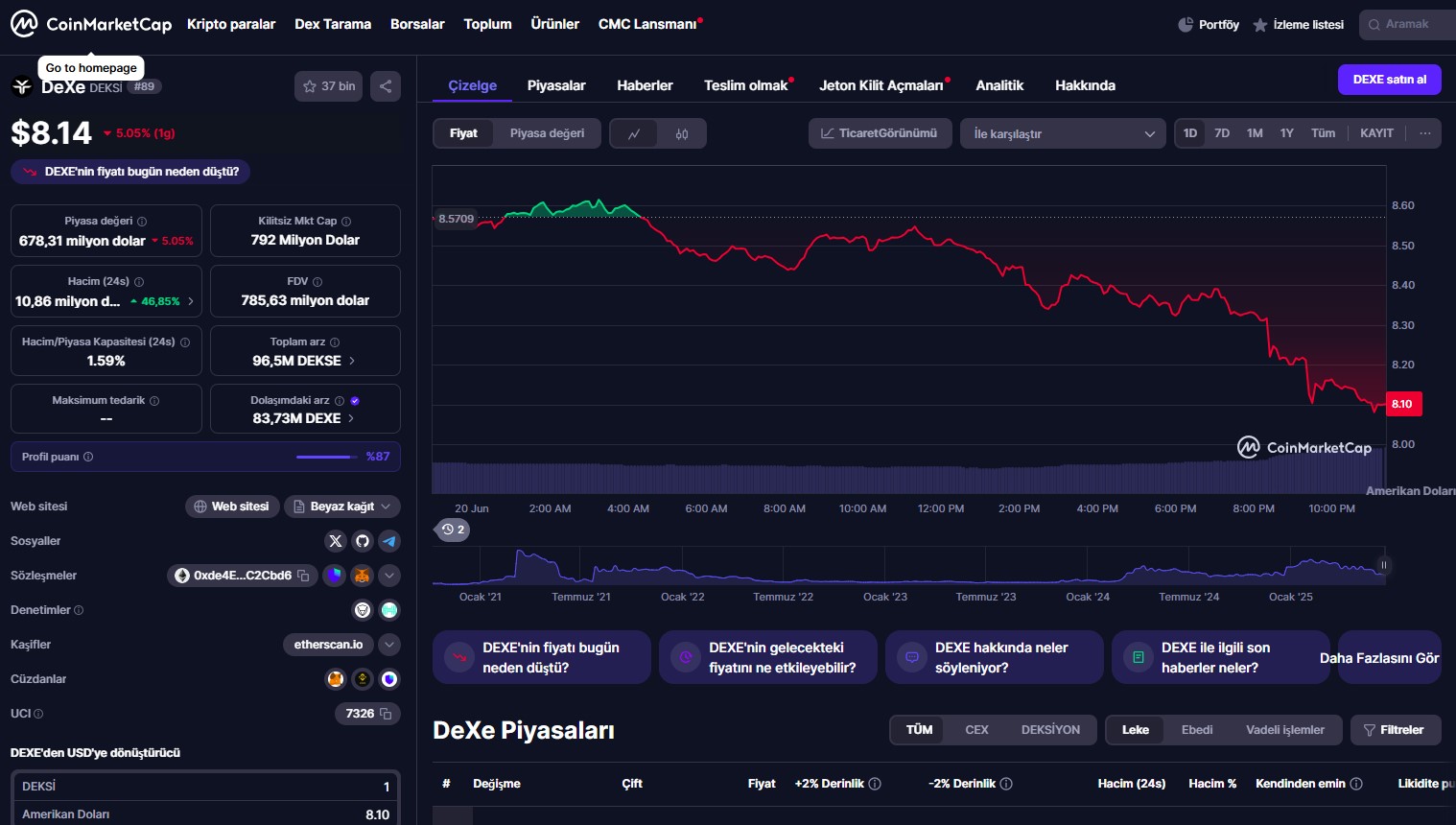Open the chart more options ellipsis
Viewport: 1456px width, 825px height.
point(1425,133)
